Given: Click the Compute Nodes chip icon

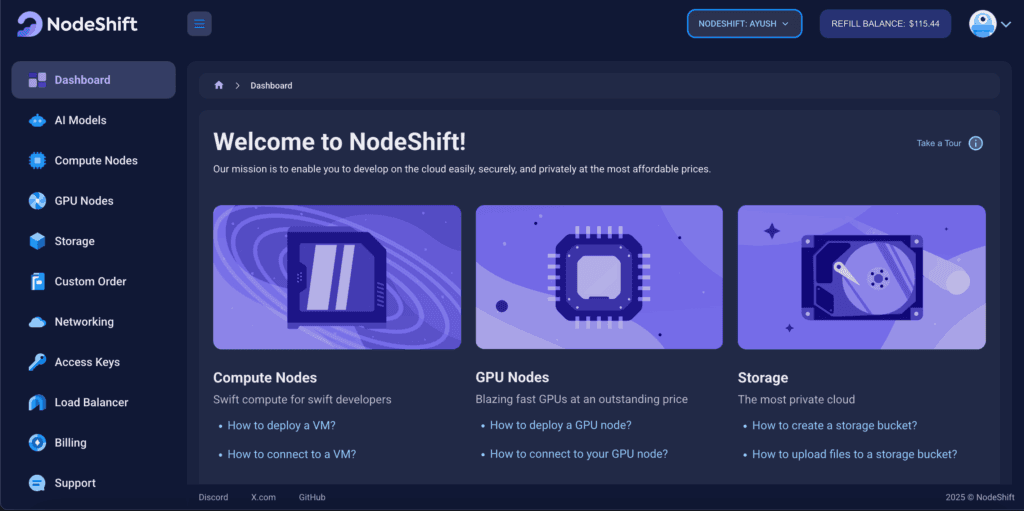Looking at the screenshot, I should click(37, 161).
